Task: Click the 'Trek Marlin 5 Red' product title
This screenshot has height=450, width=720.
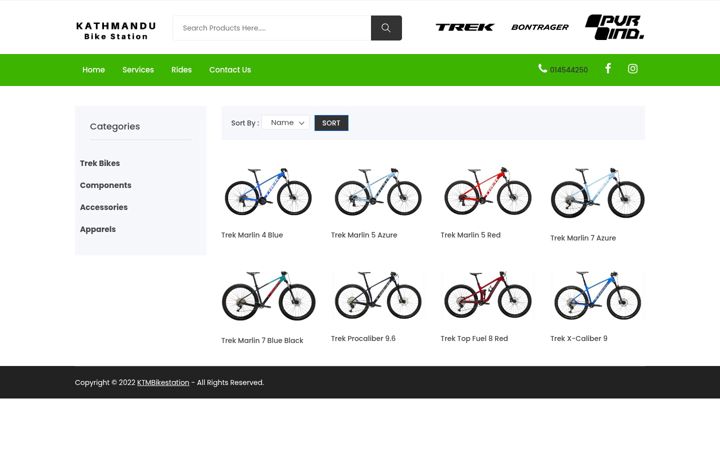Action: pyautogui.click(x=471, y=235)
